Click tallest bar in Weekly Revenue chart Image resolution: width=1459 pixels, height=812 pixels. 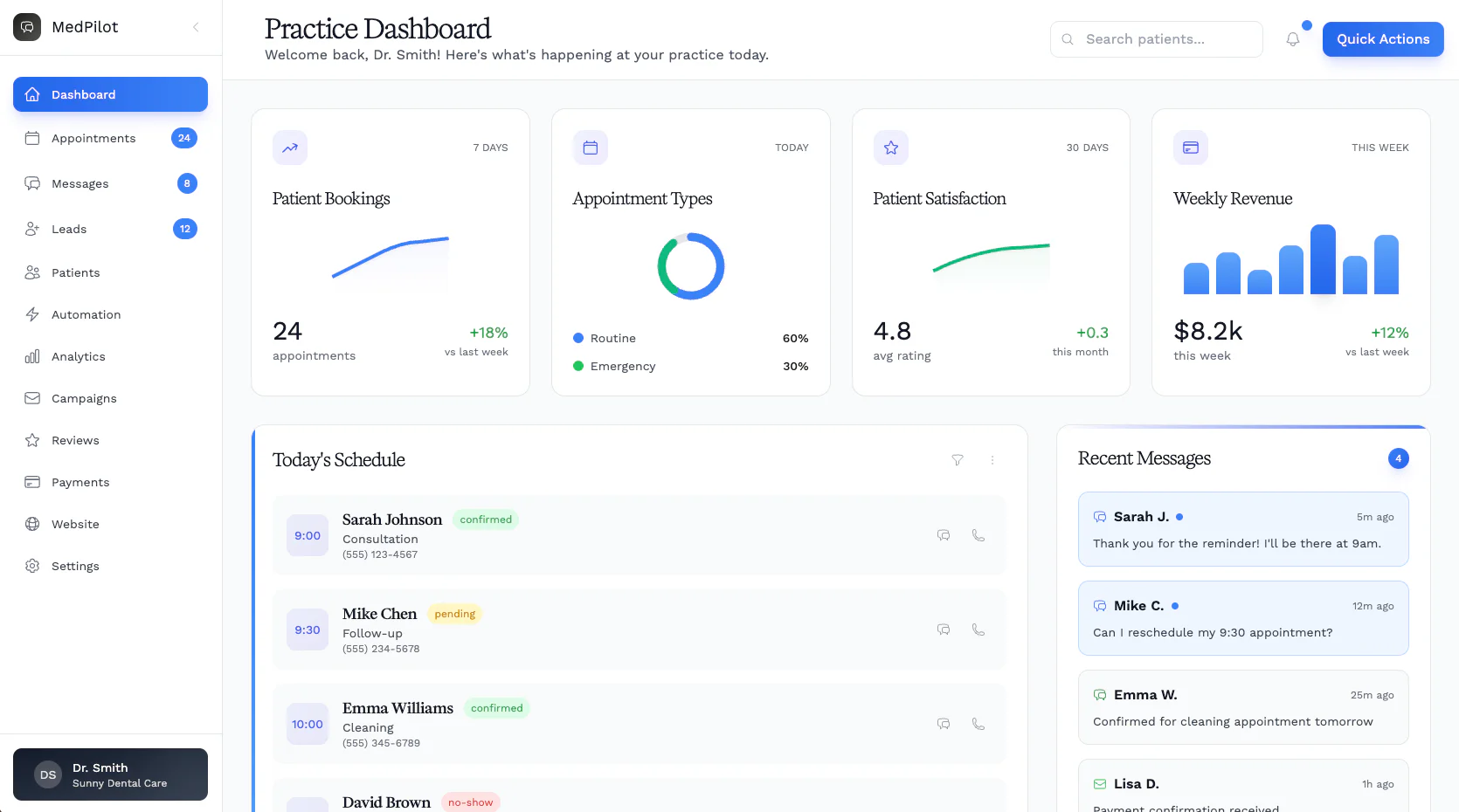pyautogui.click(x=1323, y=259)
